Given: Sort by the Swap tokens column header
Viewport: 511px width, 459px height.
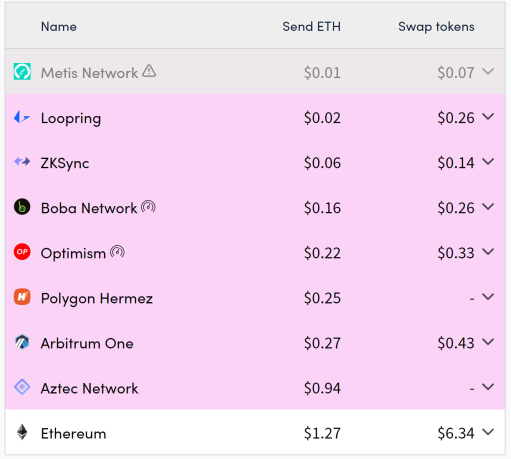Looking at the screenshot, I should (436, 27).
